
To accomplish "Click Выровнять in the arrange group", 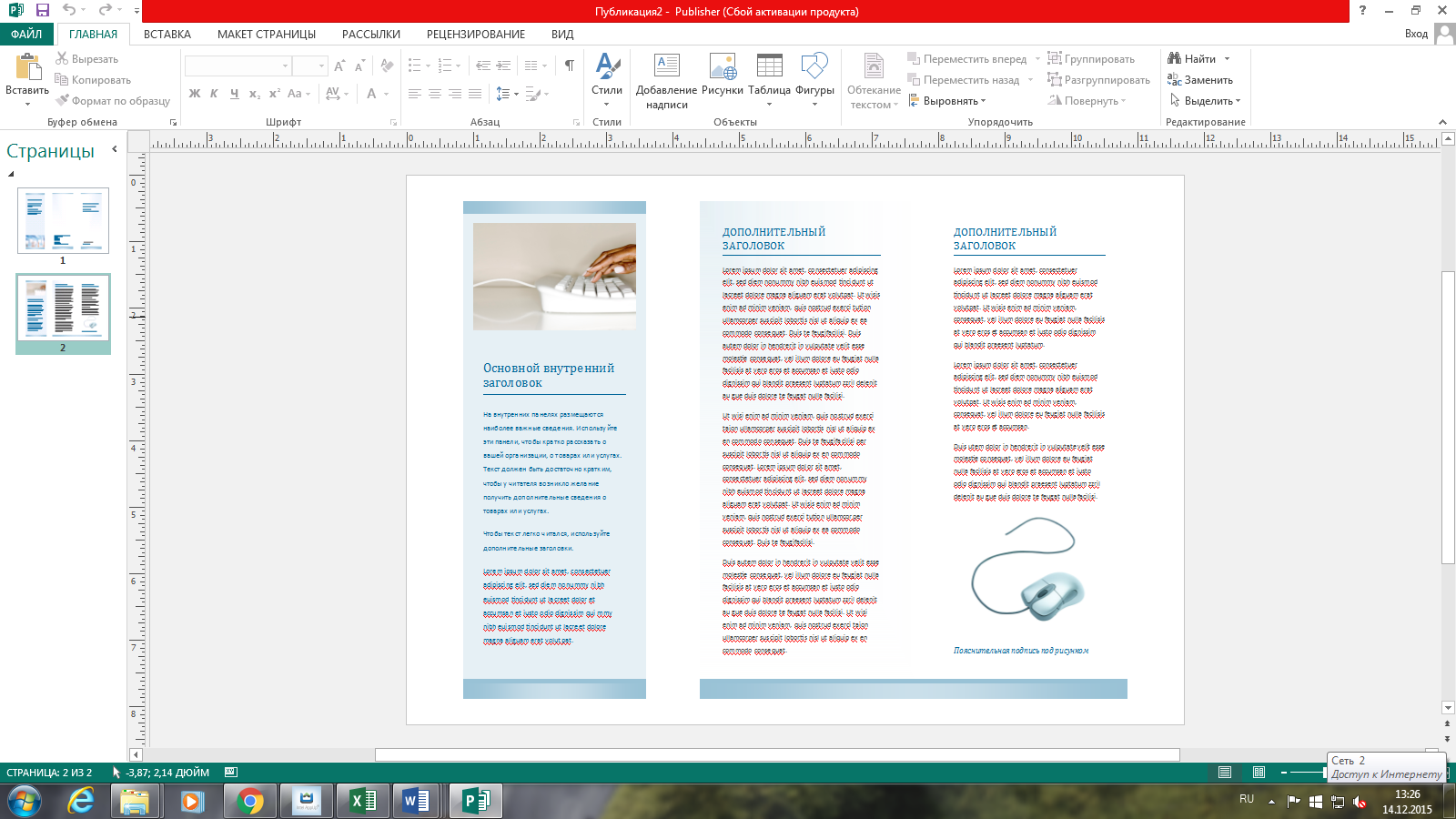I will coord(947,101).
